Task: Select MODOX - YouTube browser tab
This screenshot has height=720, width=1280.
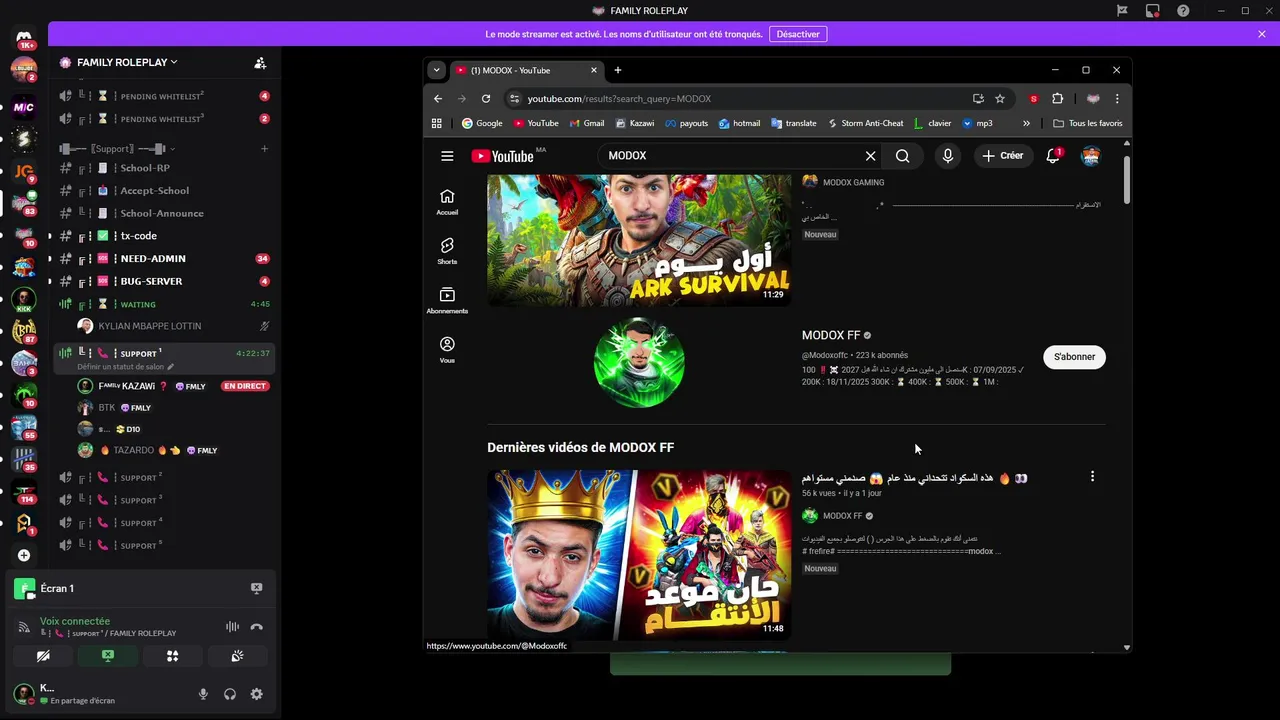Action: [526, 70]
